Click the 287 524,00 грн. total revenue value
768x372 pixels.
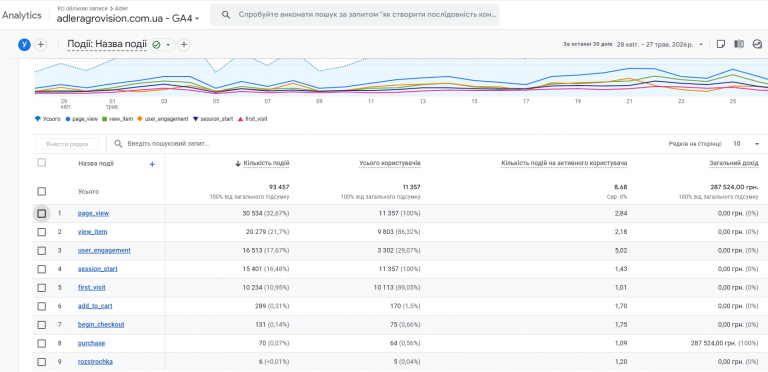point(734,187)
